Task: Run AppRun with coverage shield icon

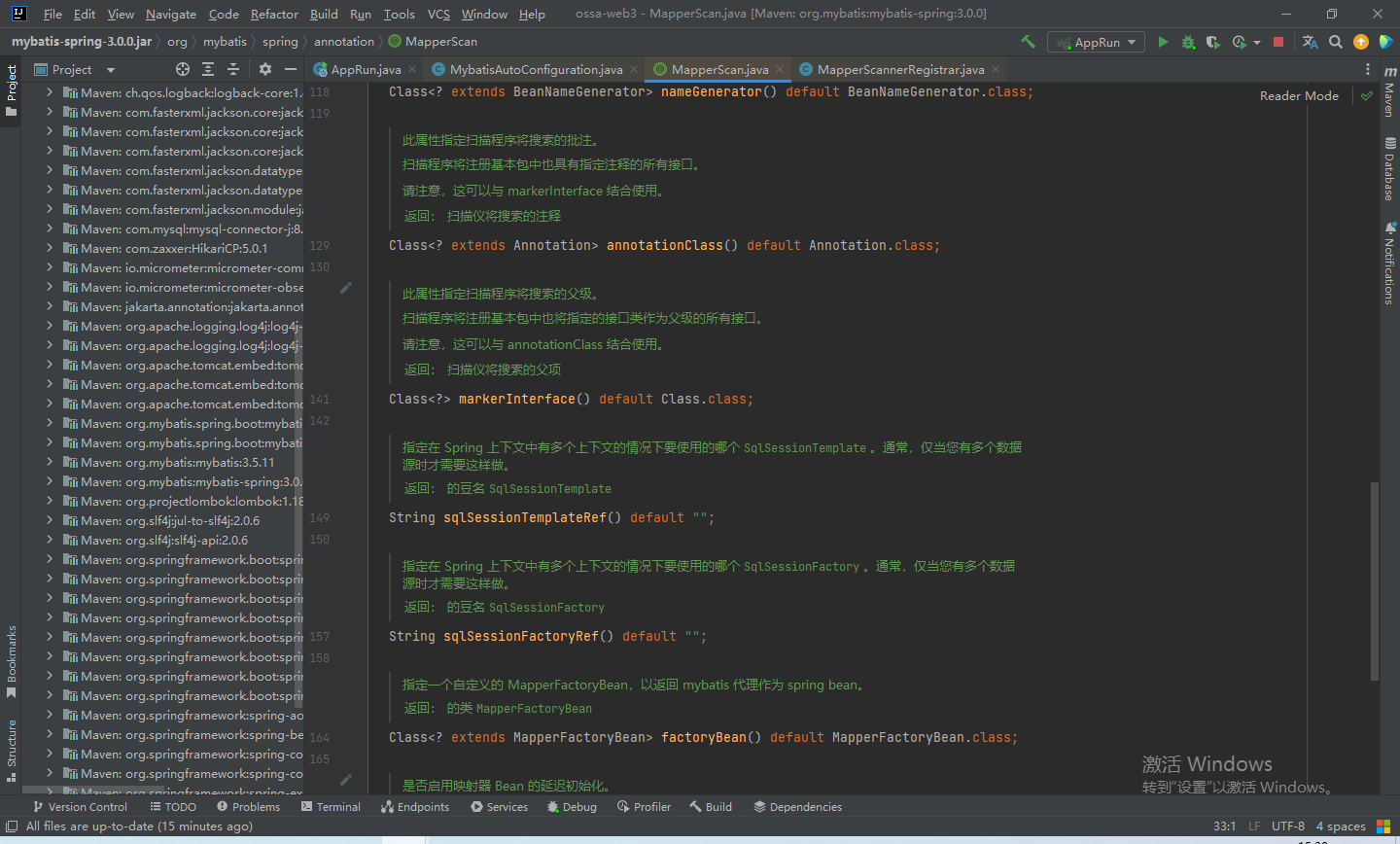Action: click(1212, 42)
